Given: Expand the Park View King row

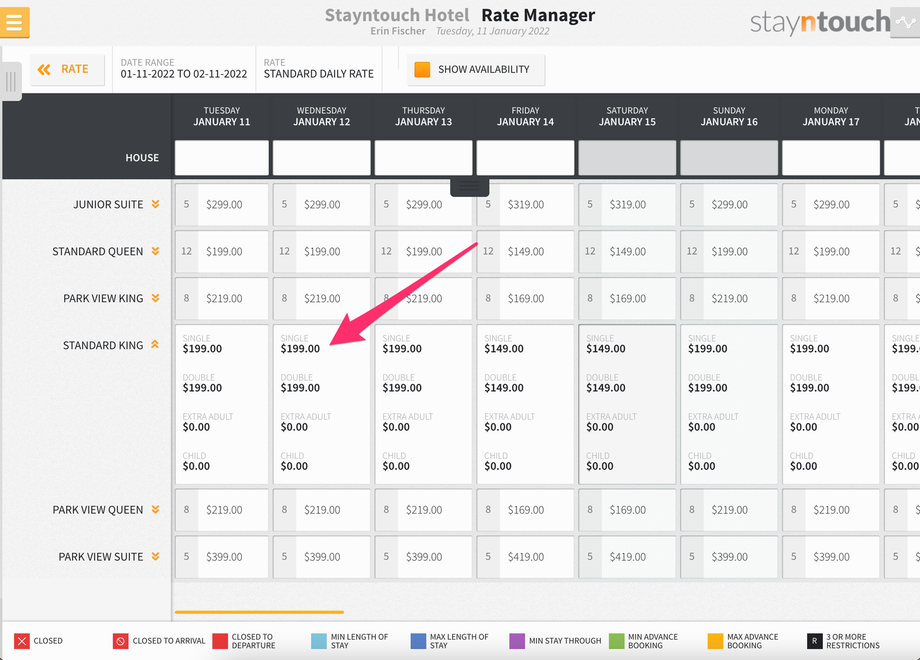Looking at the screenshot, I should coord(155,298).
